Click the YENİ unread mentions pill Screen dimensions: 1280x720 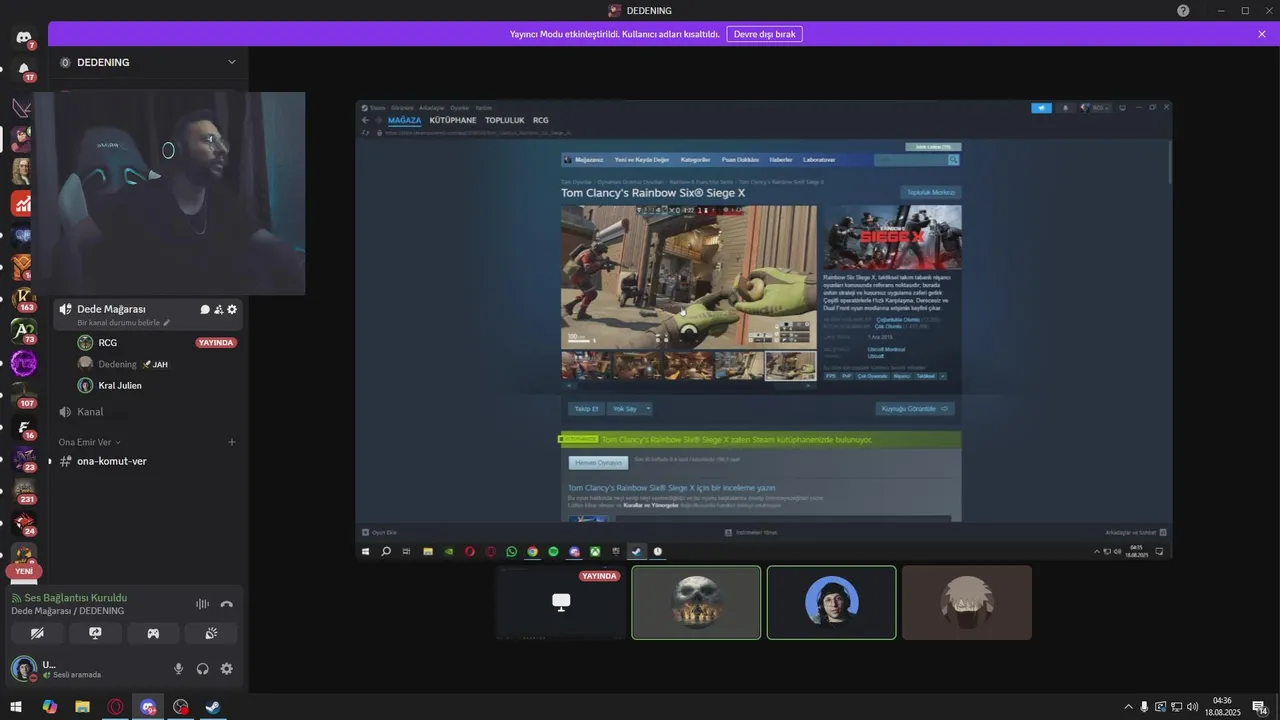coord(24,571)
